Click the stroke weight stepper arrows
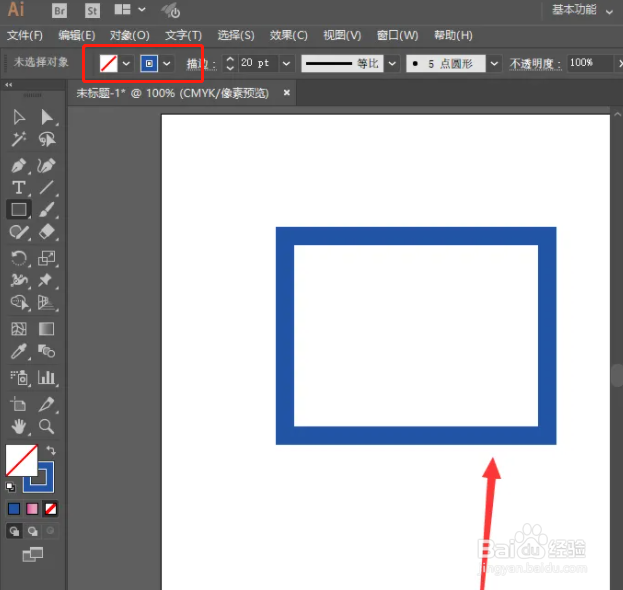The image size is (623, 590). [x=230, y=63]
